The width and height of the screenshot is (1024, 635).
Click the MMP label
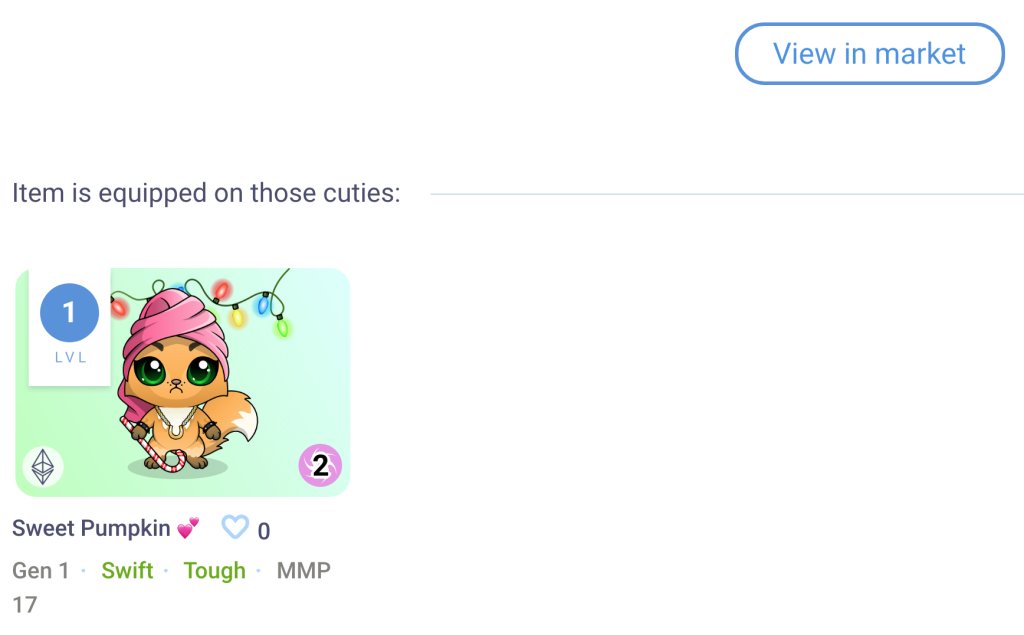(303, 571)
